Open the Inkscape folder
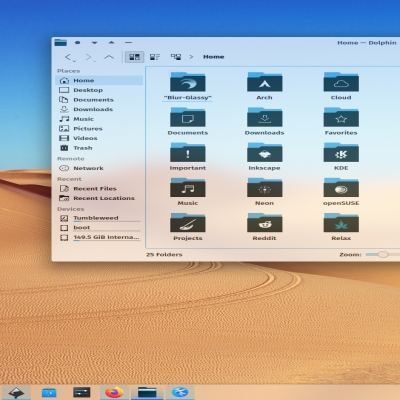 pos(264,157)
